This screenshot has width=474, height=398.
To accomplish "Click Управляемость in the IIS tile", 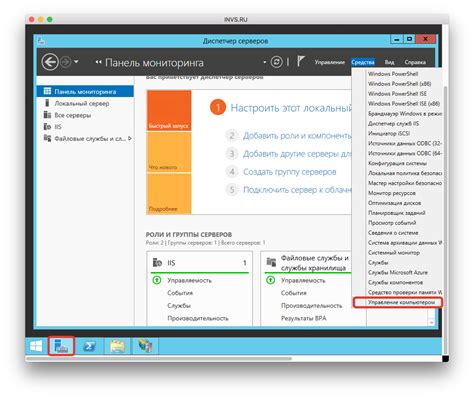I will (189, 281).
